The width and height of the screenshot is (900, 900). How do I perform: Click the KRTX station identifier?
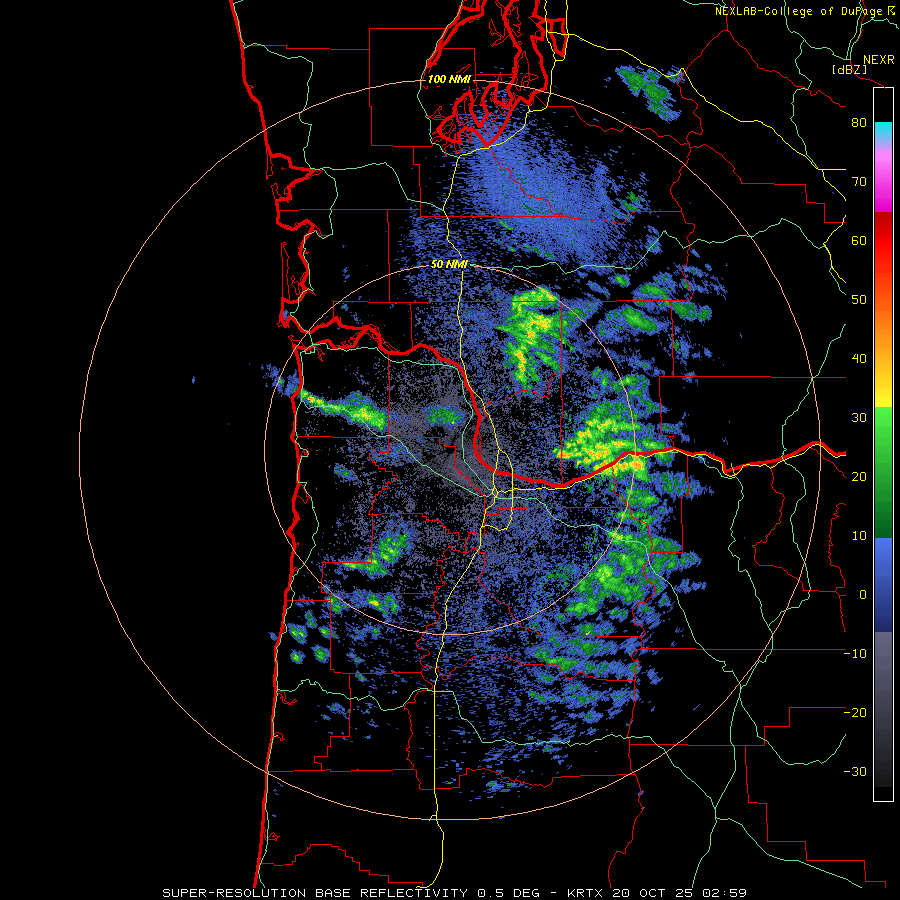coord(585,893)
